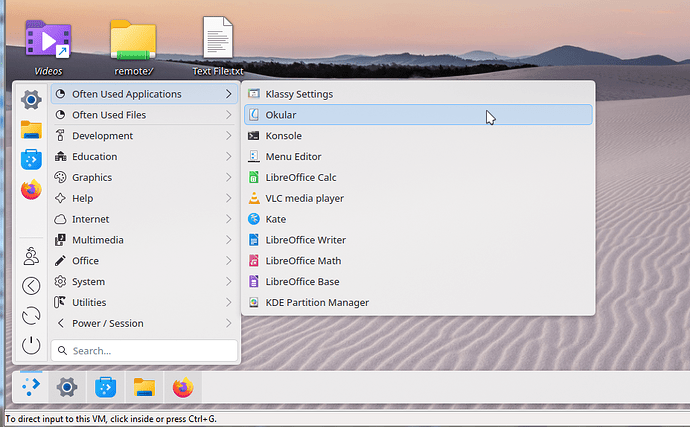The height and width of the screenshot is (427, 690).
Task: Launch KDE Partition Manager
Action: click(x=418, y=302)
